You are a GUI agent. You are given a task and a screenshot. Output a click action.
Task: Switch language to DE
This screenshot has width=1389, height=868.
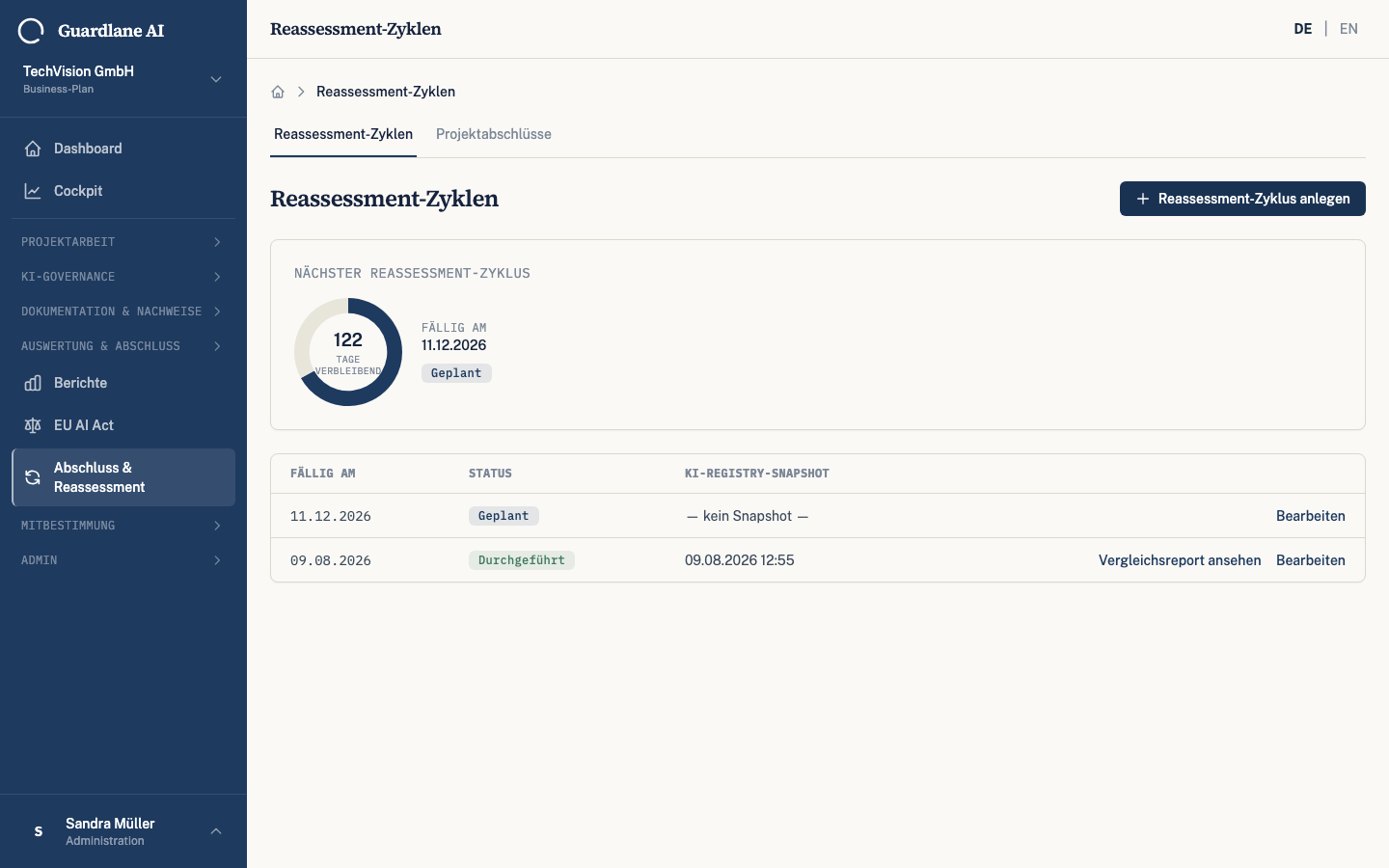[x=1303, y=29]
